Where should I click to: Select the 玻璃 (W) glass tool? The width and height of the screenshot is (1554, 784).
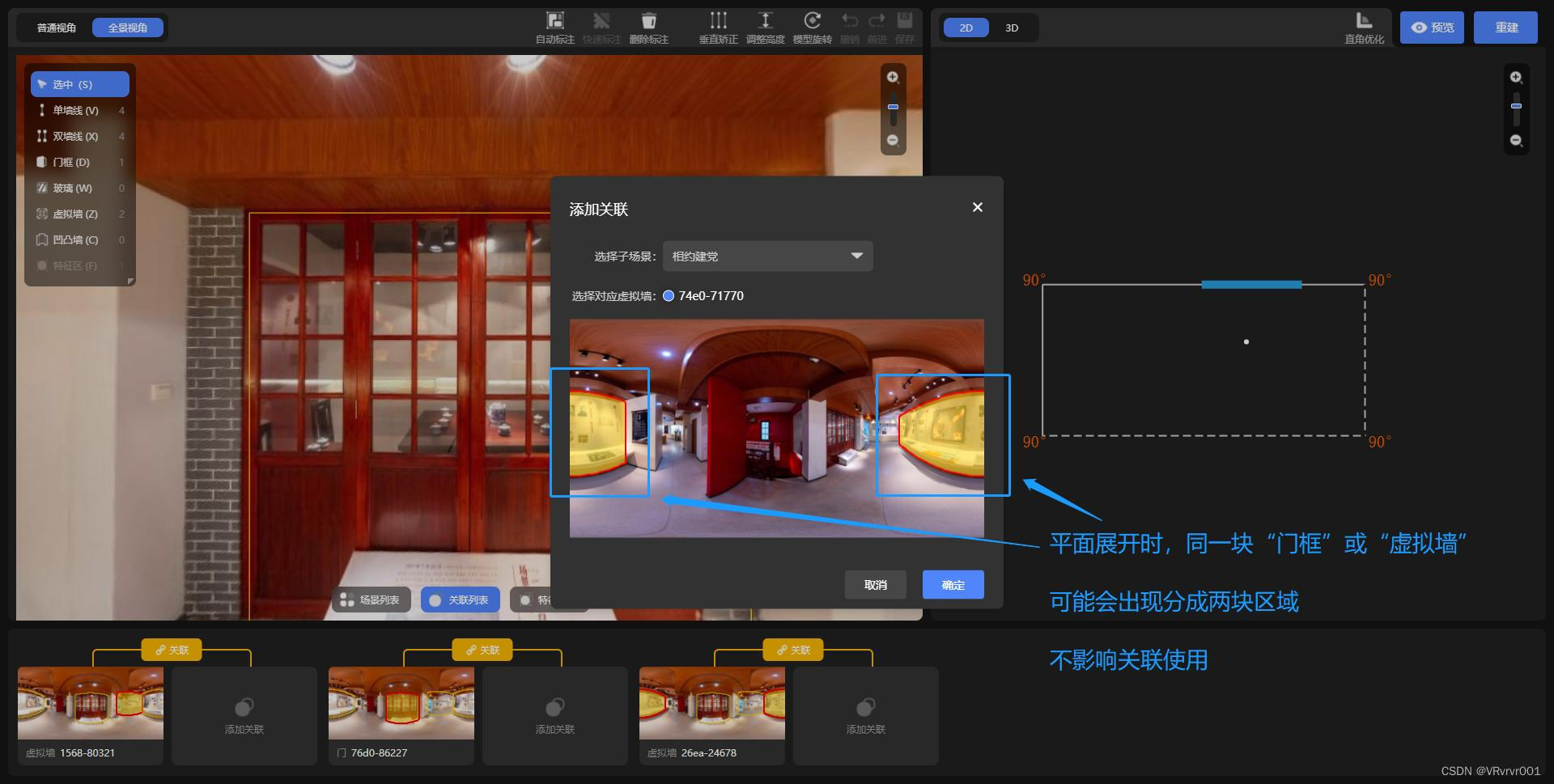coord(80,188)
